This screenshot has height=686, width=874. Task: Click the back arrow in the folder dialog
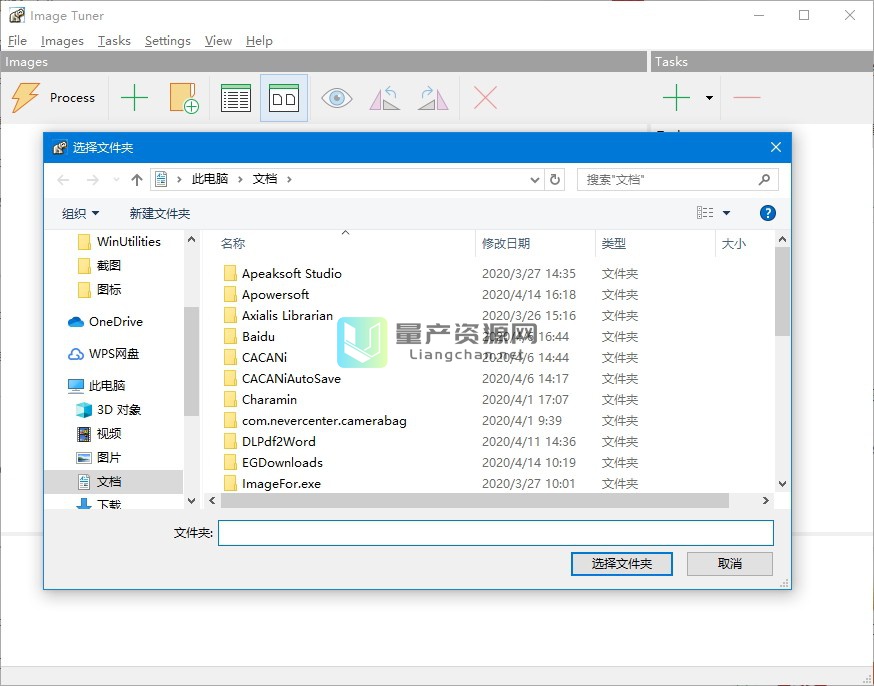[64, 179]
